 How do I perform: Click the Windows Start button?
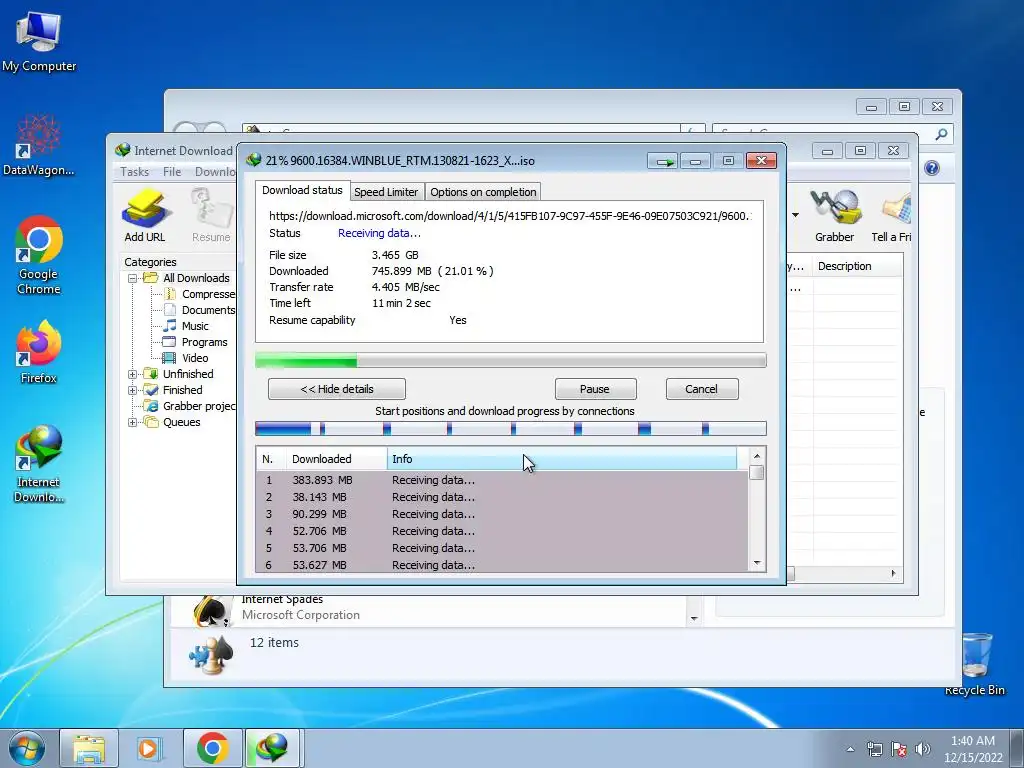click(27, 748)
